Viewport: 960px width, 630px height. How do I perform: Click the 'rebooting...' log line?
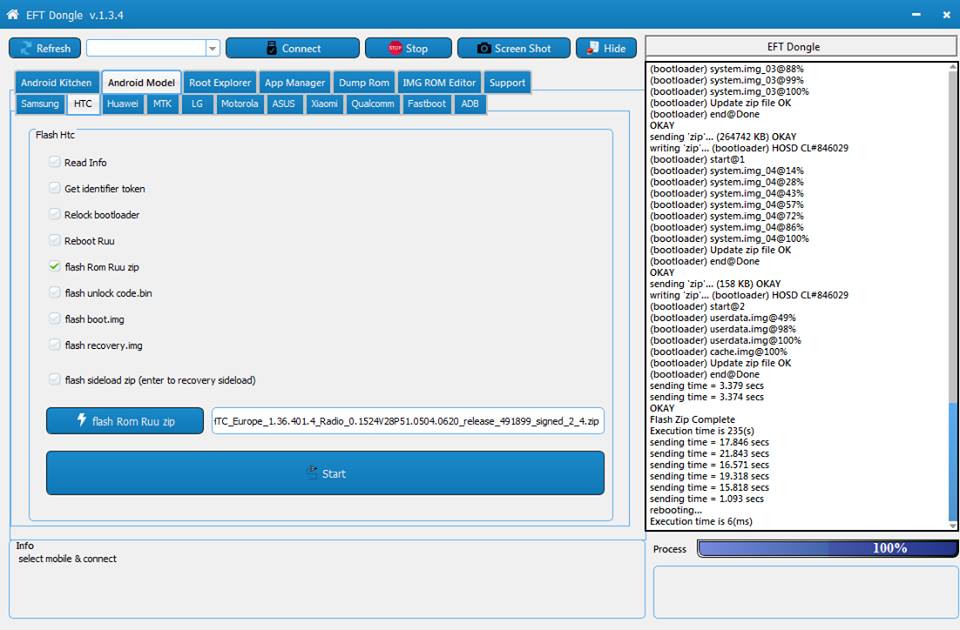pos(676,510)
